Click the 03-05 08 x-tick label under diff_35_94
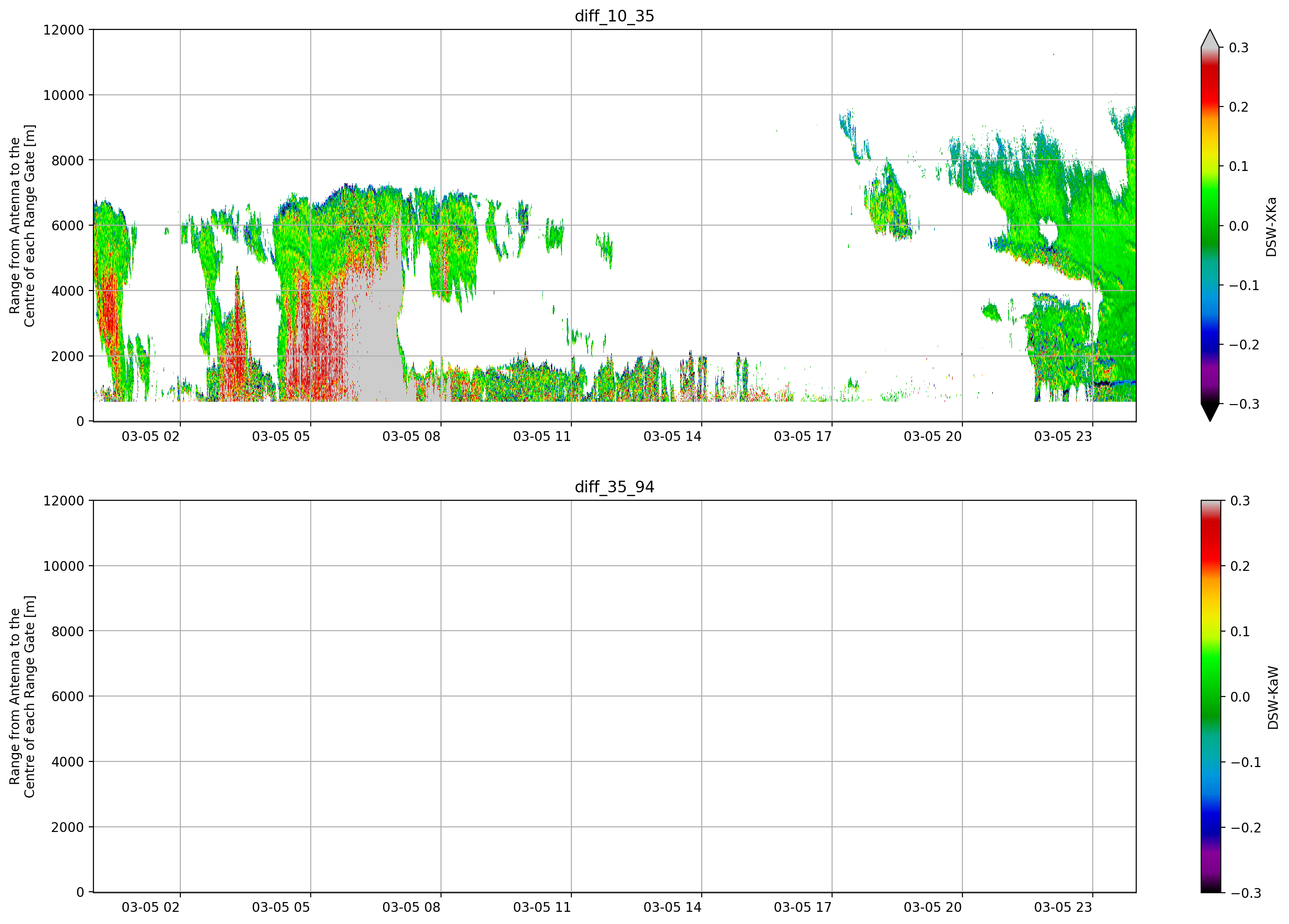The image size is (1289, 924). click(412, 907)
